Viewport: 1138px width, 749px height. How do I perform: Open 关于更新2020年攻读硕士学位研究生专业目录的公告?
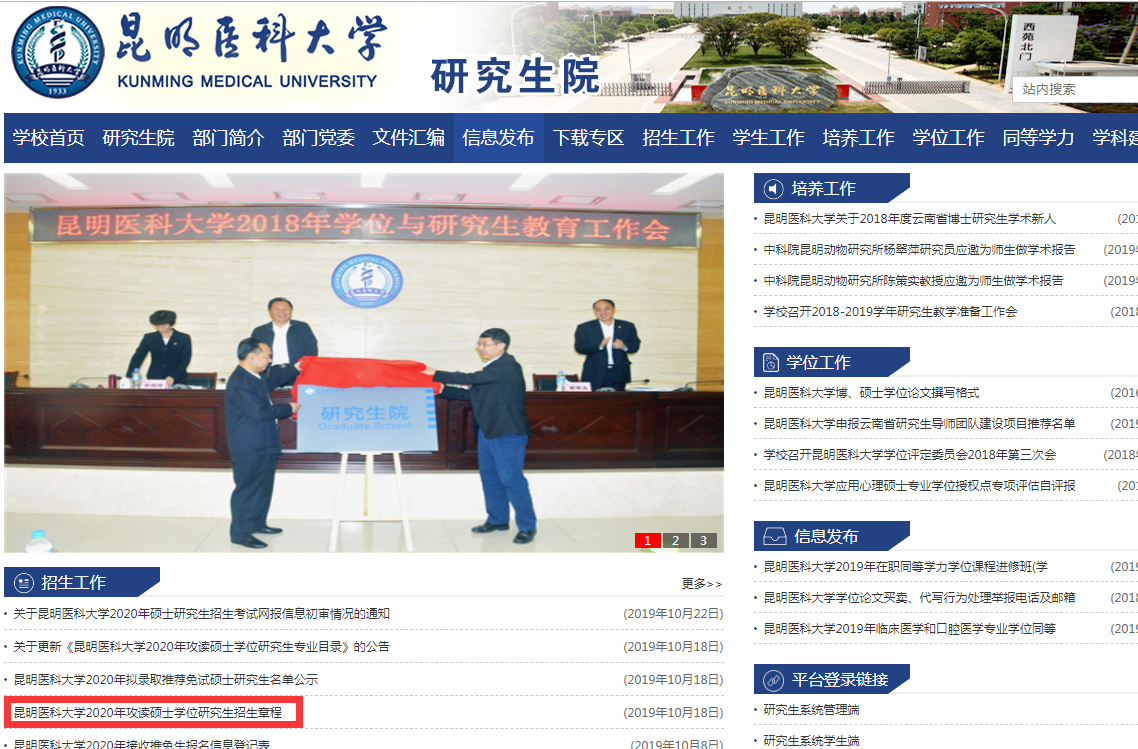[202, 647]
